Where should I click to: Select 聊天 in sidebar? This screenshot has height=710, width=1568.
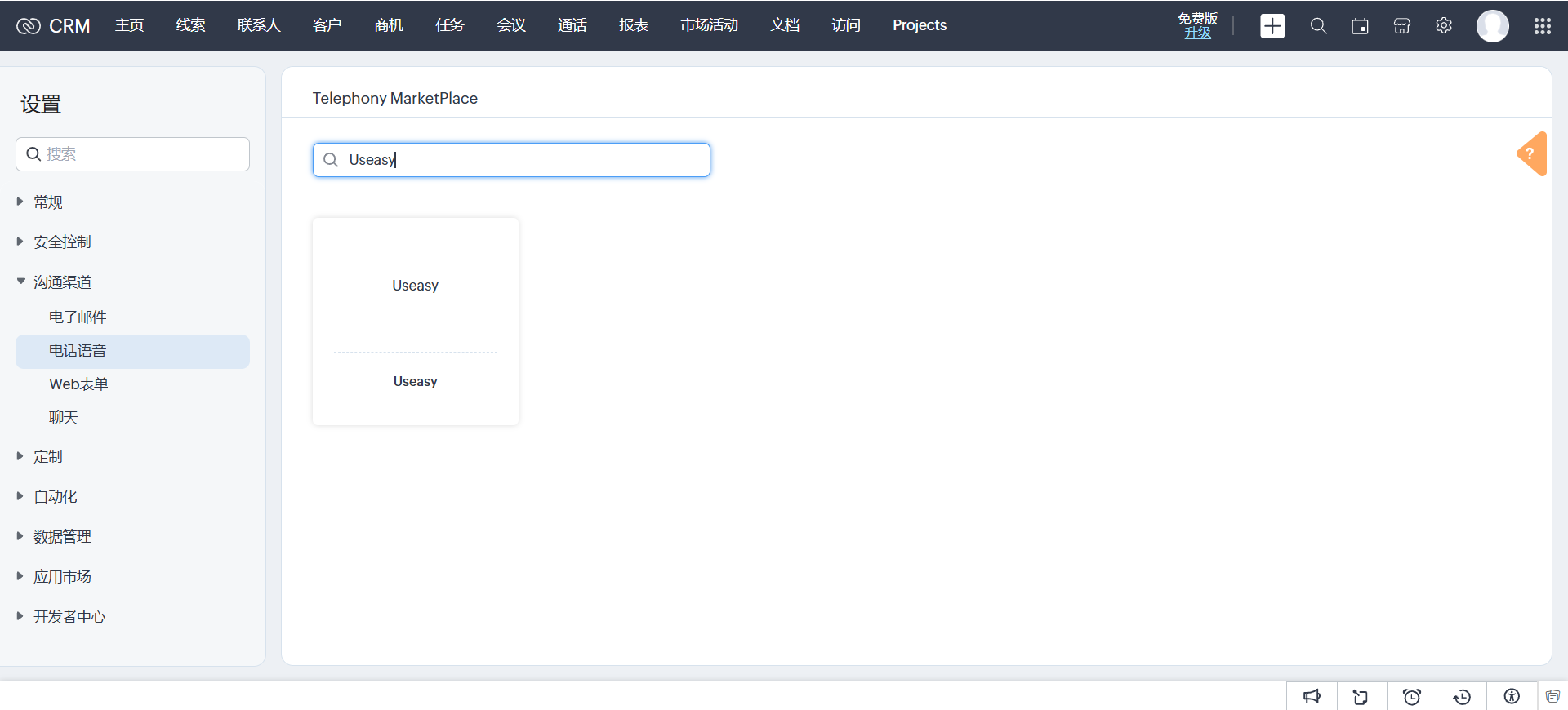64,418
